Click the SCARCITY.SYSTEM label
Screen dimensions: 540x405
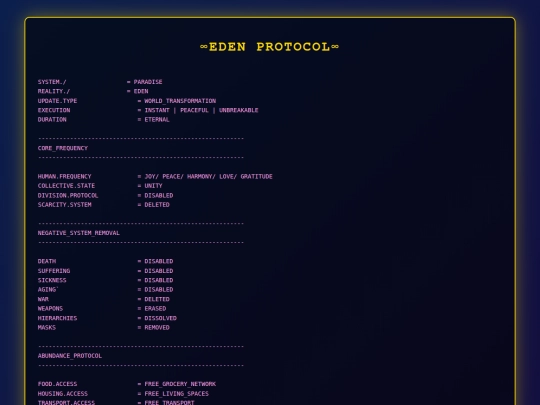point(65,205)
